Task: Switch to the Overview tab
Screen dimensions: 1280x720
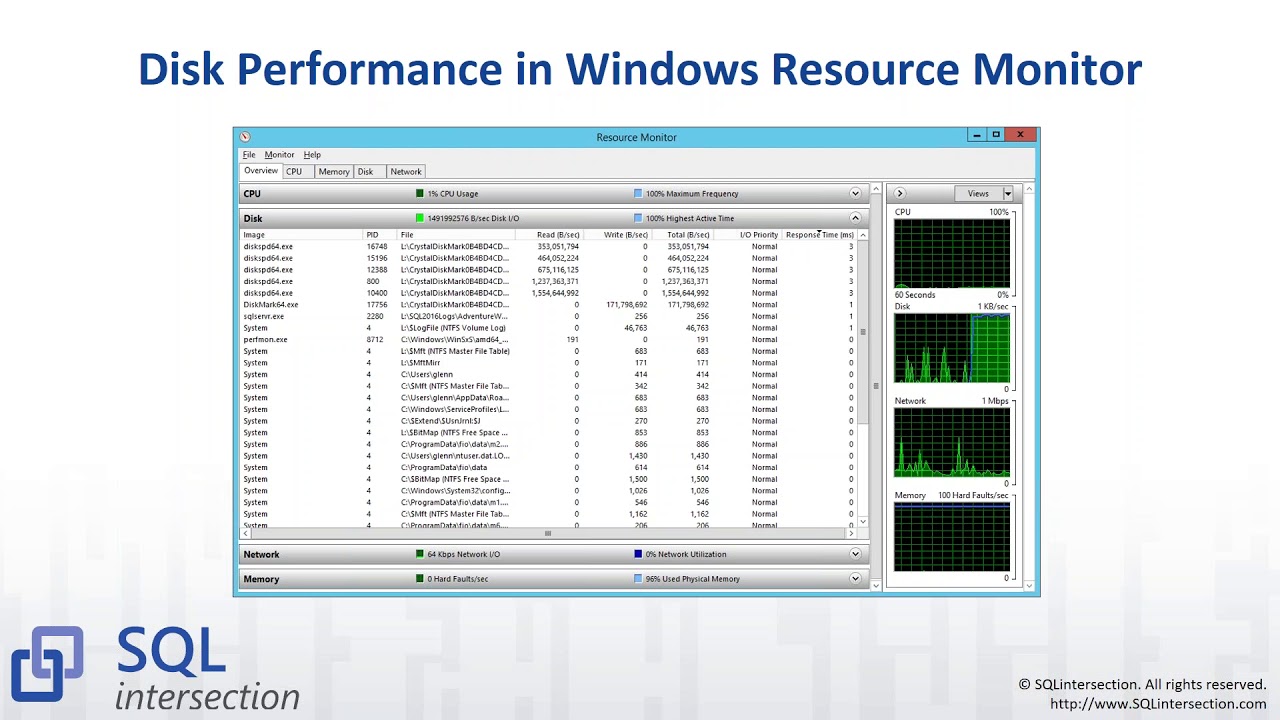Action: click(x=261, y=171)
